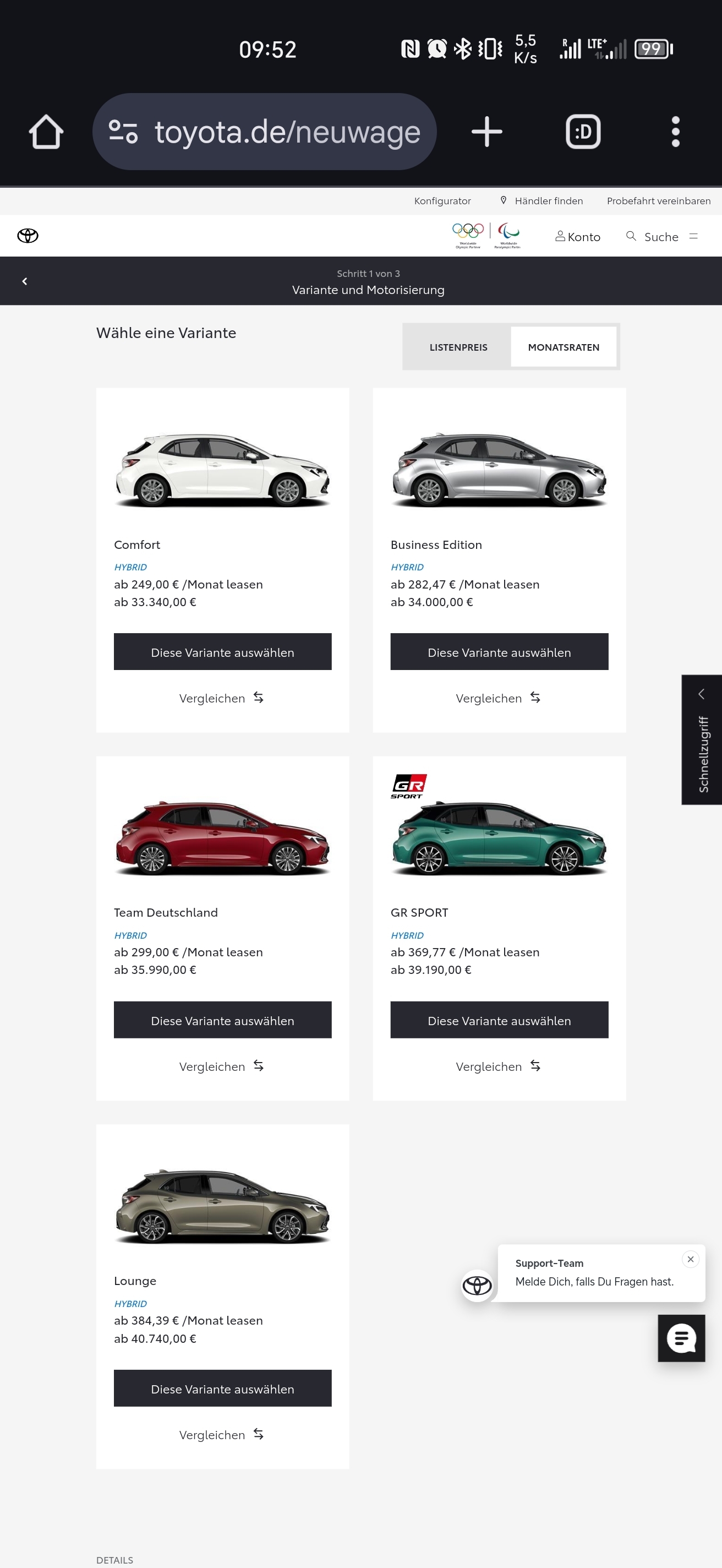Open the Konfigurator link in top bar
This screenshot has width=722, height=1568.
(x=442, y=201)
